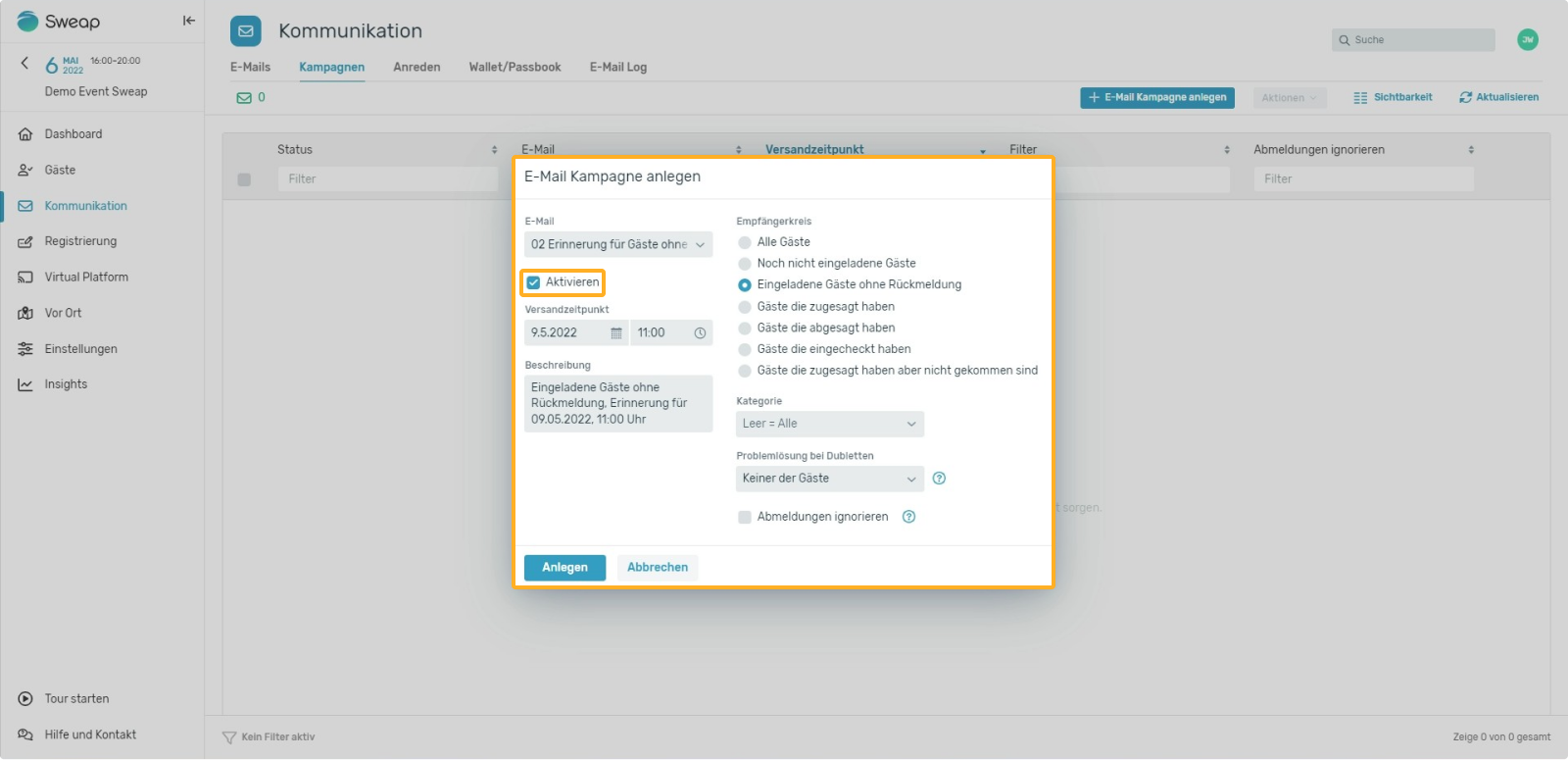Toggle the select-all checkbox in the table

[244, 179]
